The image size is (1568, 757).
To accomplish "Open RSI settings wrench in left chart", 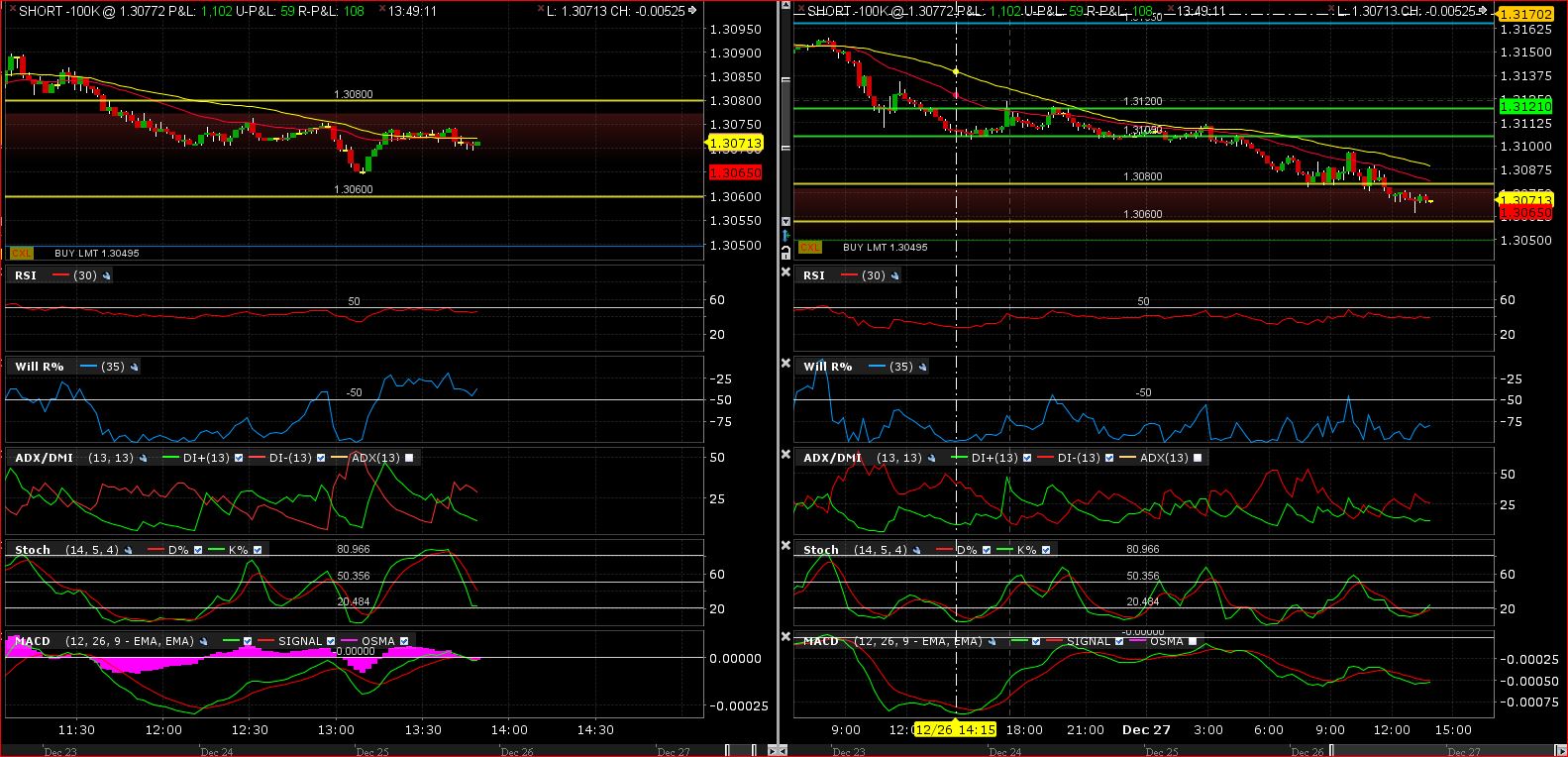I will [x=106, y=275].
